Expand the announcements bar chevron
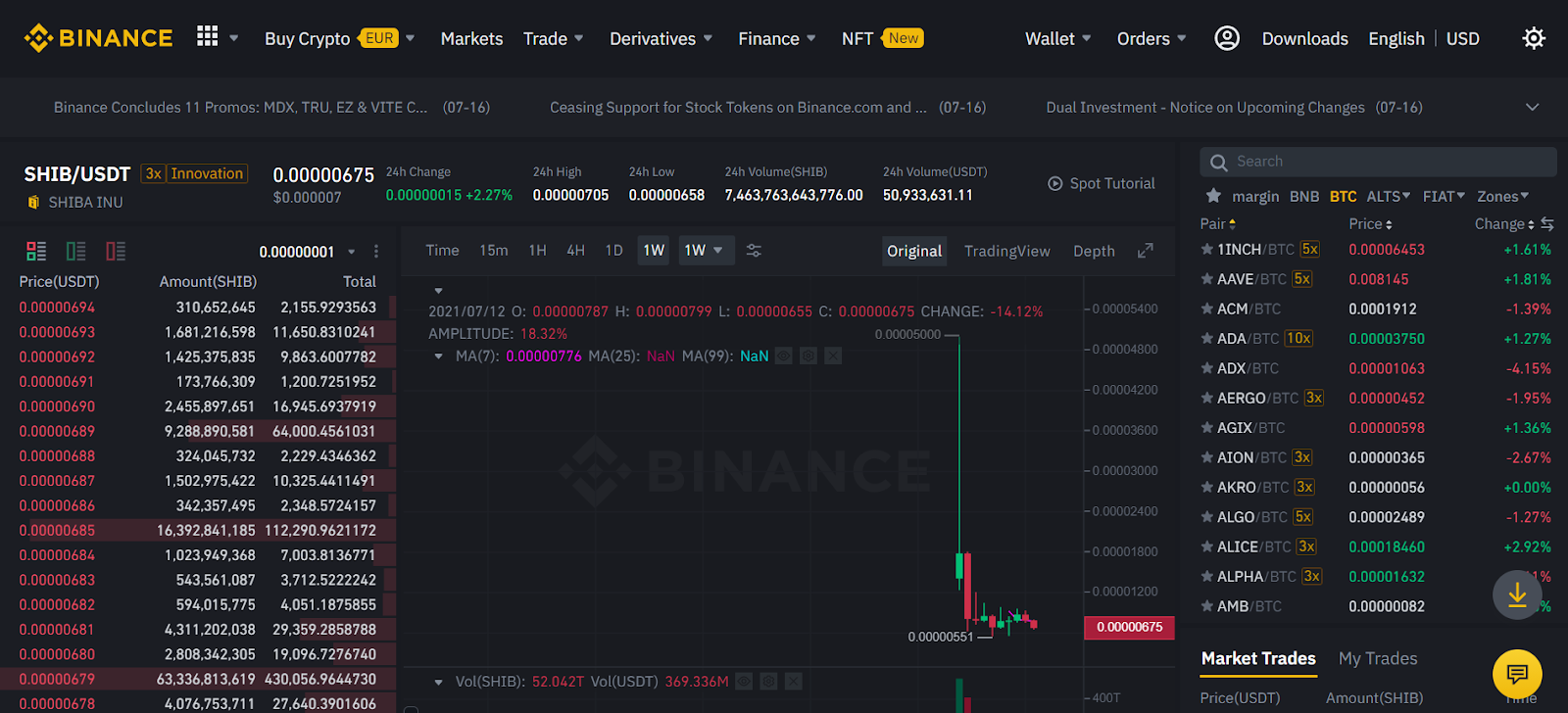This screenshot has height=713, width=1568. click(1533, 107)
